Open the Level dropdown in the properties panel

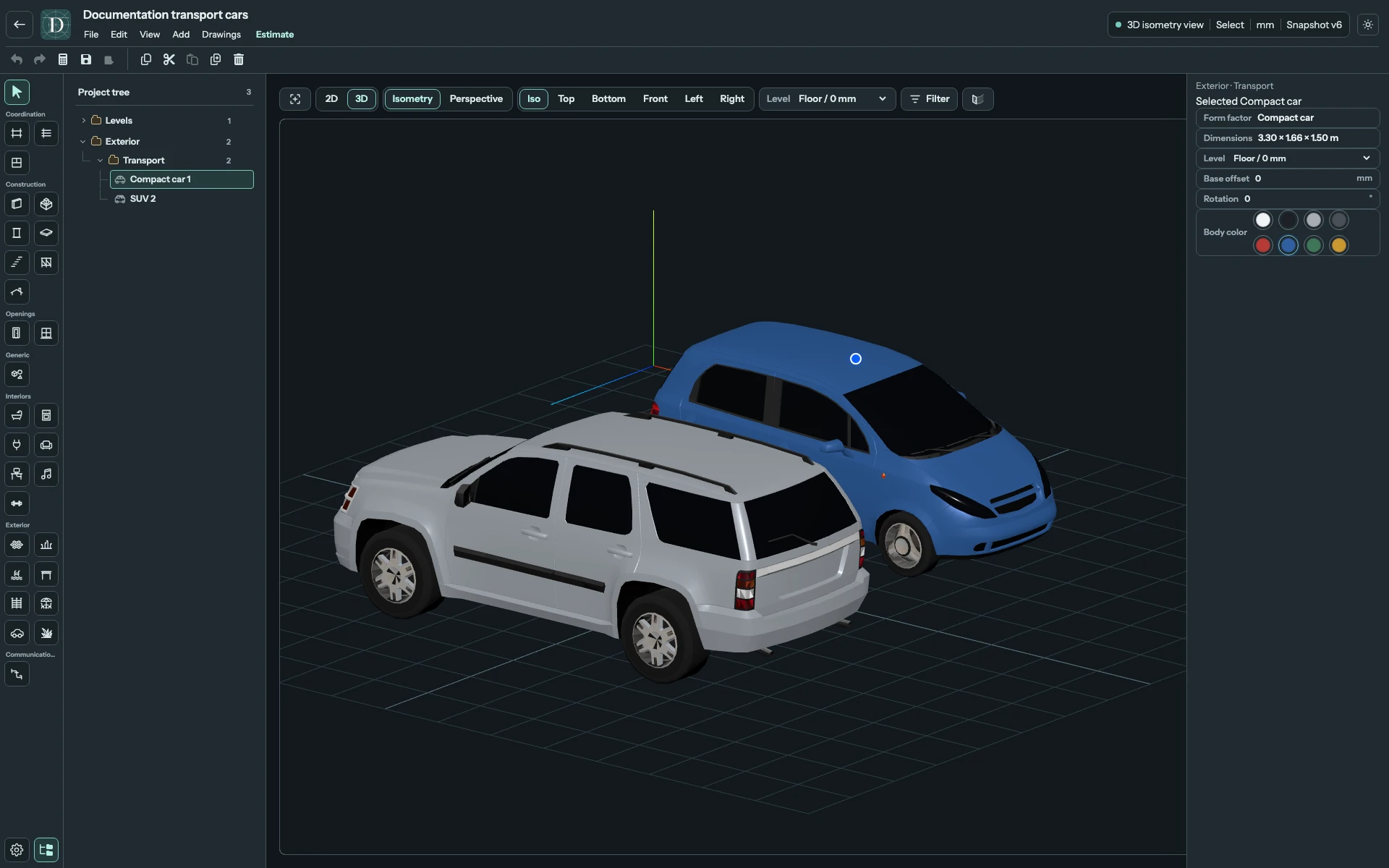tap(1288, 158)
